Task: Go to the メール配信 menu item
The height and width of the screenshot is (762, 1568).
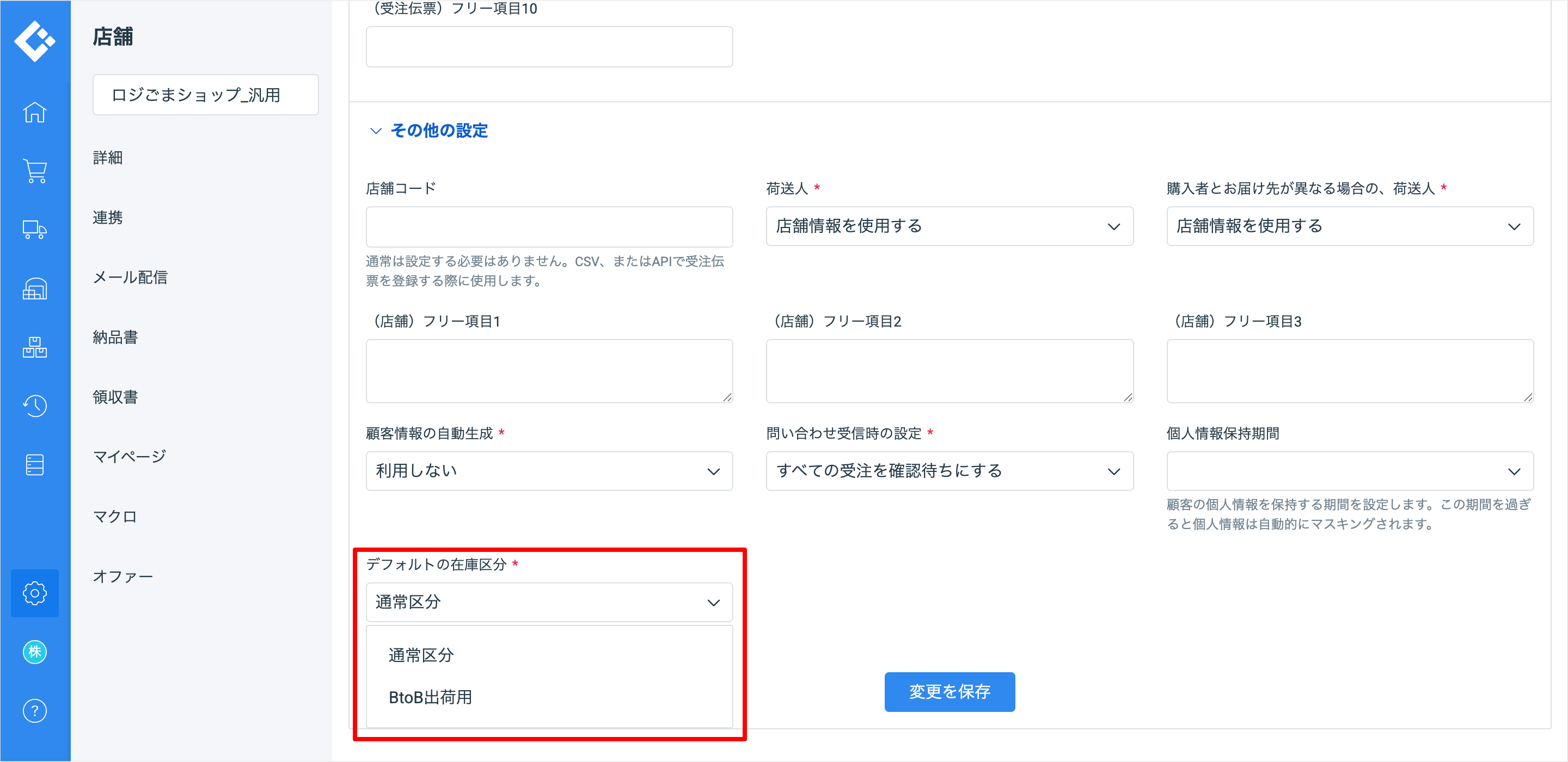Action: (130, 278)
